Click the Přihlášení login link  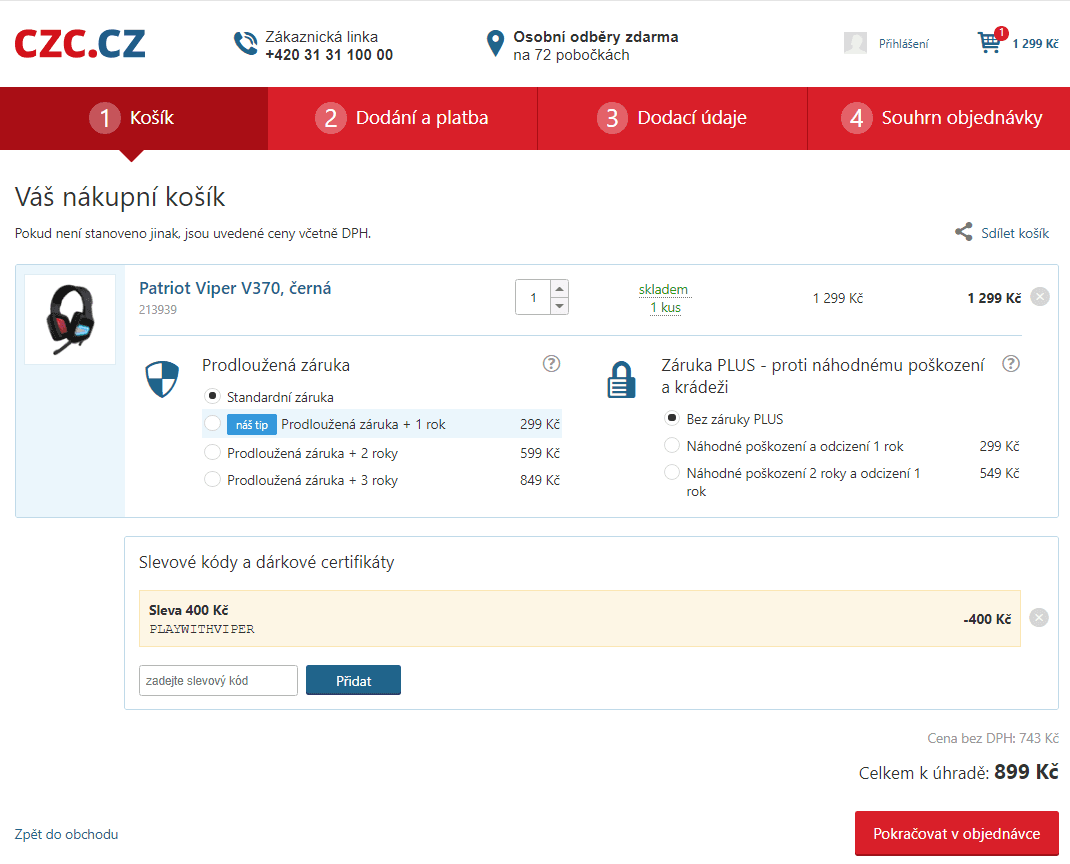(x=903, y=44)
